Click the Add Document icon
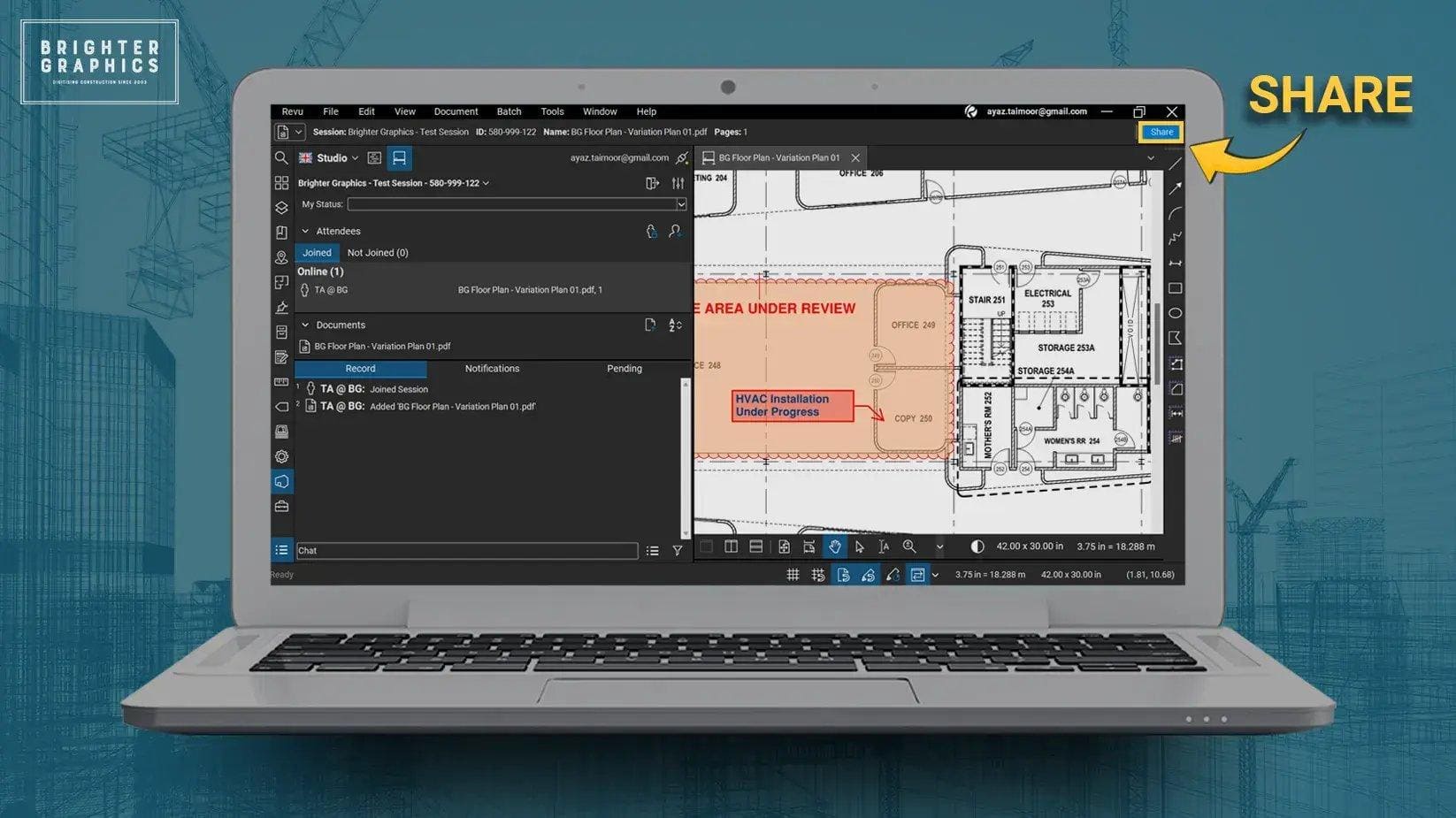The width and height of the screenshot is (1456, 818). [650, 325]
